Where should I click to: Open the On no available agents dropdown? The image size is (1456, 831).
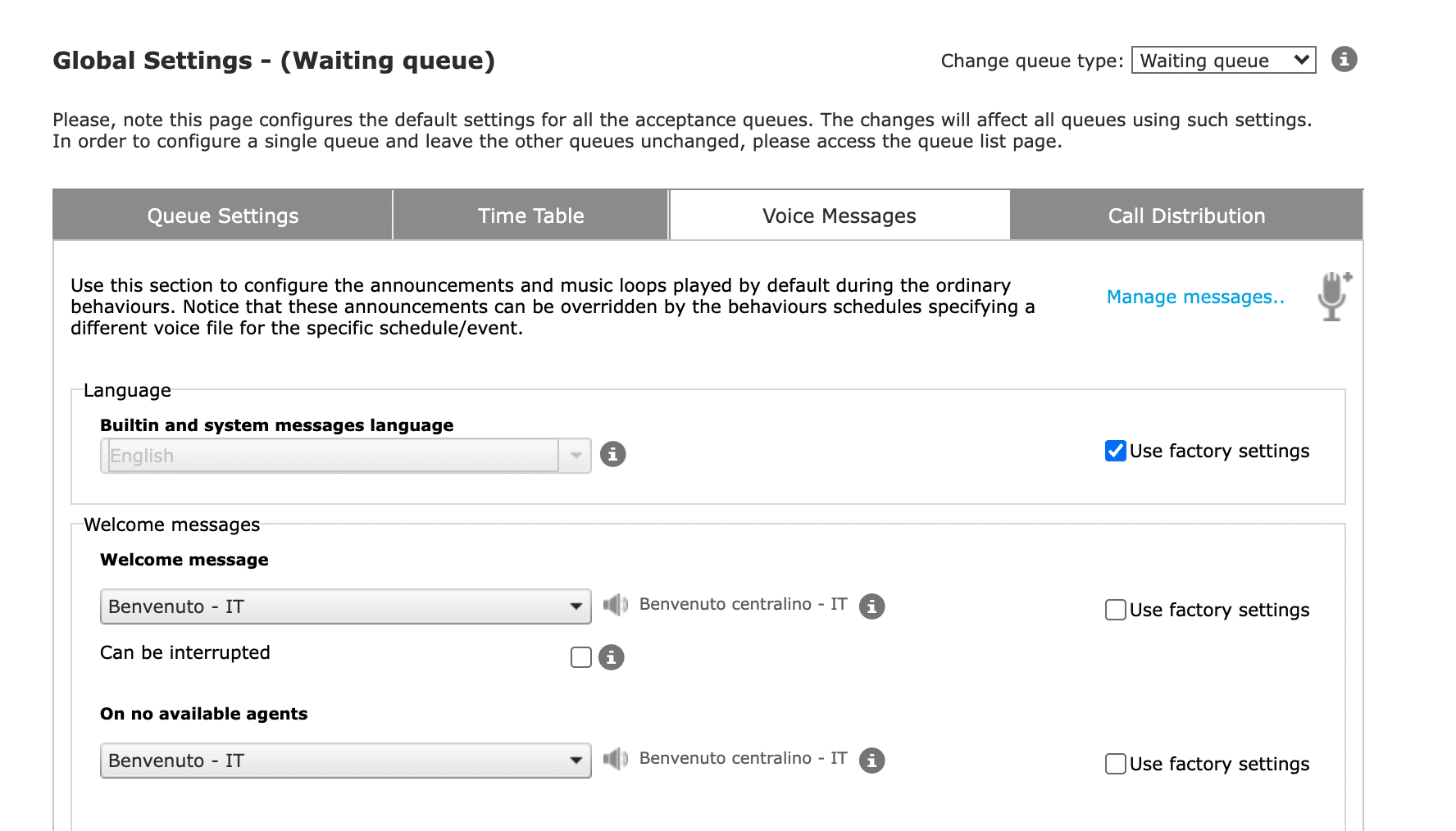coord(345,761)
